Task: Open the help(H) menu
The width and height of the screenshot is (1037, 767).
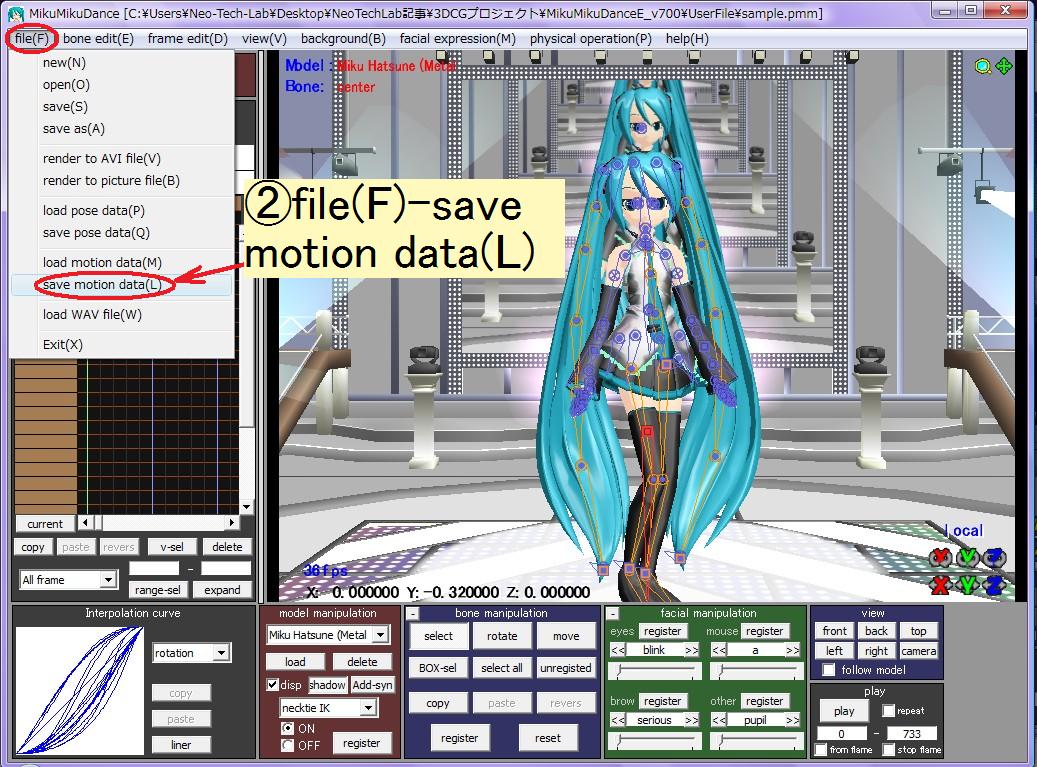Action: (687, 38)
